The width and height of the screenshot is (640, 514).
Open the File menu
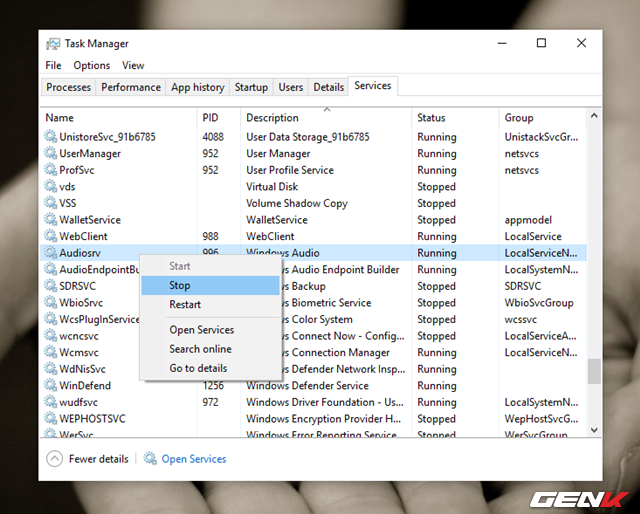click(53, 65)
